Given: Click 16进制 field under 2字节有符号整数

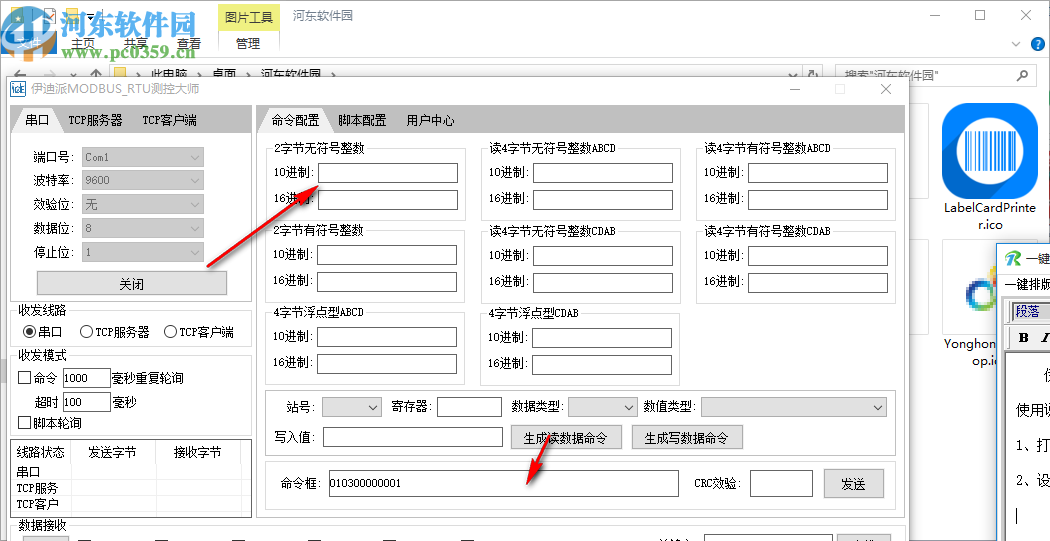Looking at the screenshot, I should pyautogui.click(x=387, y=281).
